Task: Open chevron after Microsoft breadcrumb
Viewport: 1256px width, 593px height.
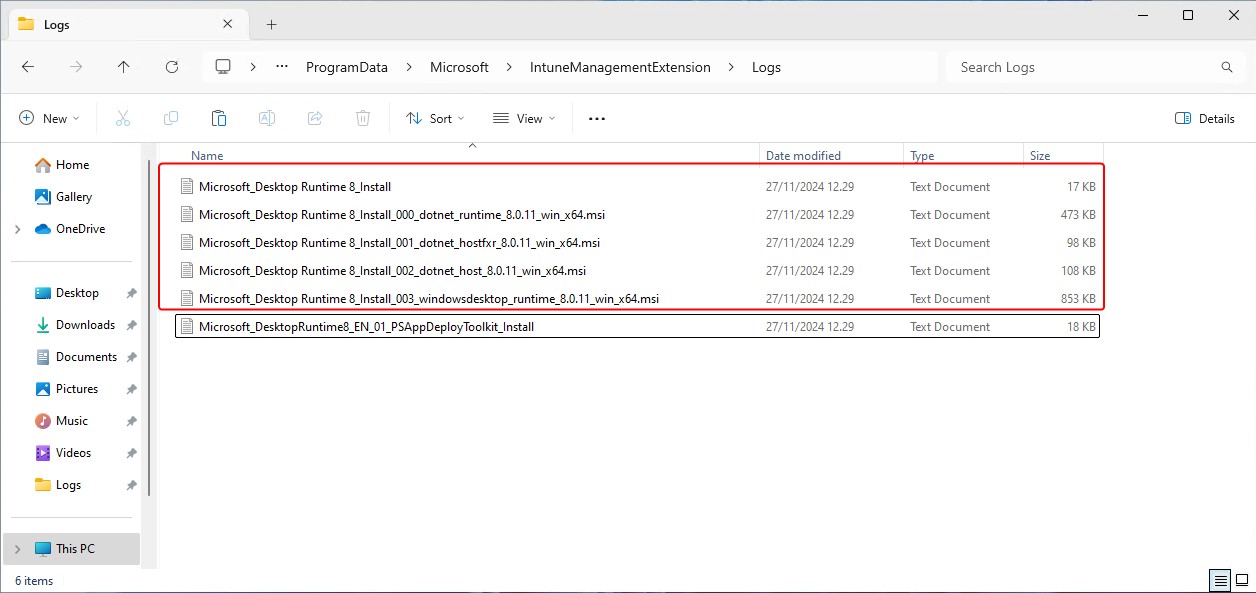Action: coord(509,67)
